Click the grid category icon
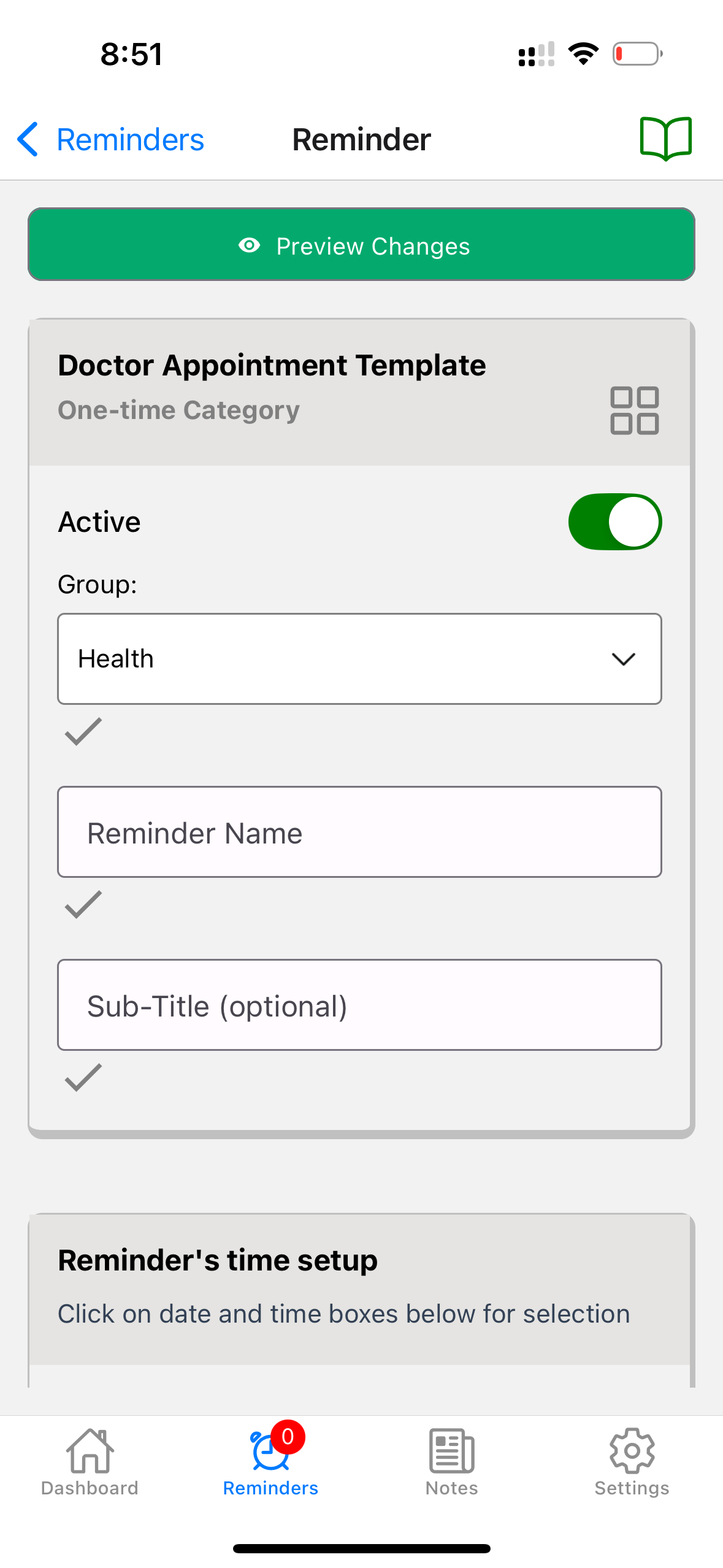This screenshot has height=1568, width=723. point(634,410)
